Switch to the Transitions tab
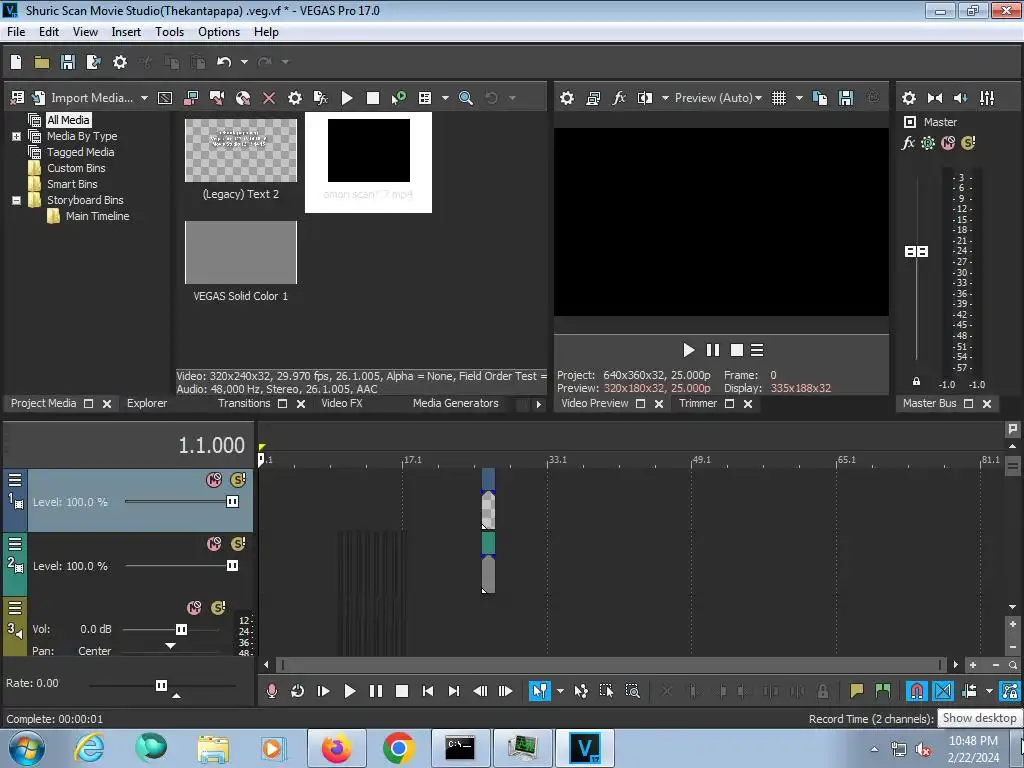Screen dimensions: 1024x768 pos(244,404)
